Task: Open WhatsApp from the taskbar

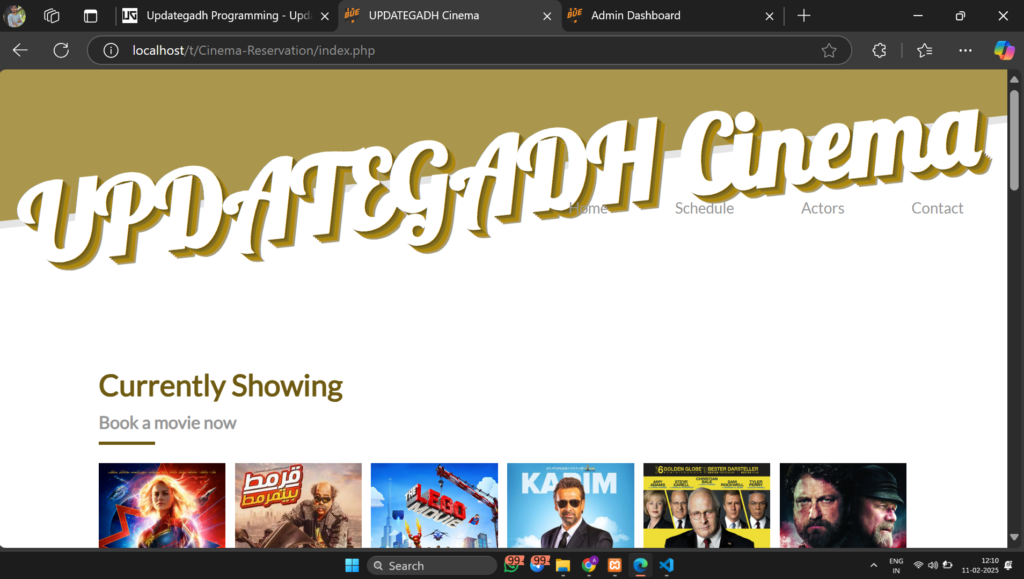Action: [513, 564]
